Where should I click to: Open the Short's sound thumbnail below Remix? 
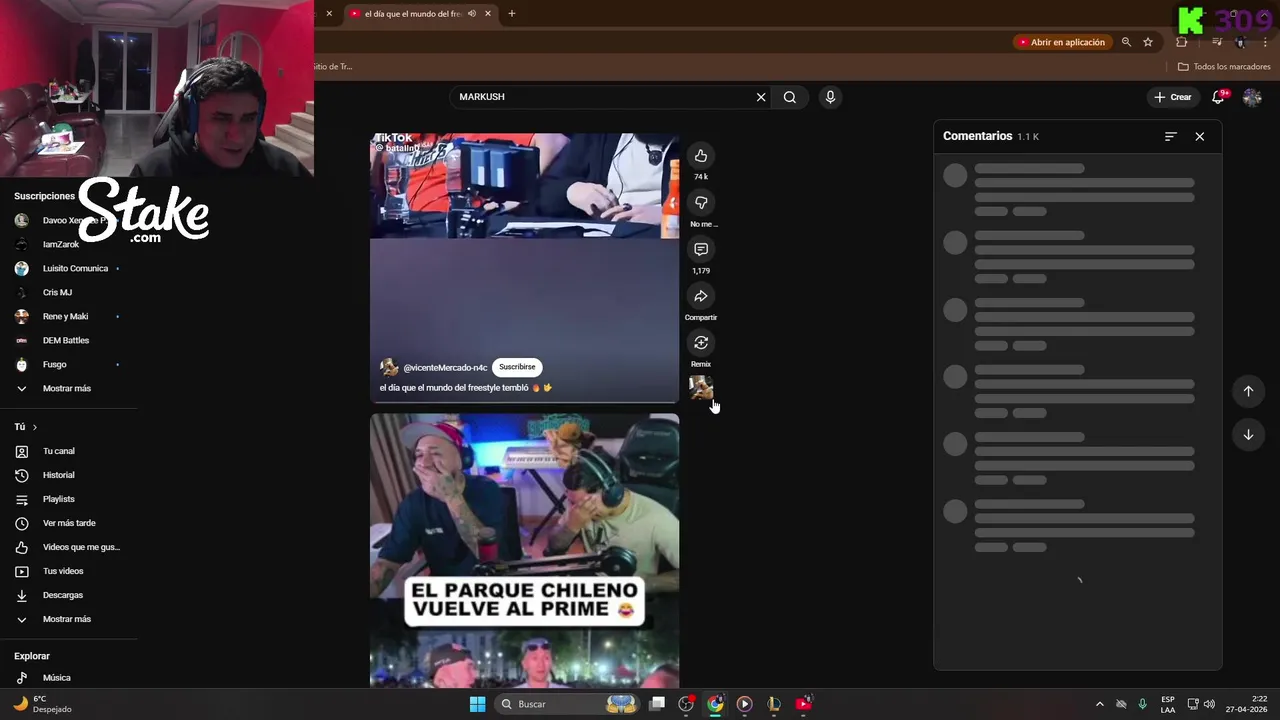pyautogui.click(x=701, y=387)
